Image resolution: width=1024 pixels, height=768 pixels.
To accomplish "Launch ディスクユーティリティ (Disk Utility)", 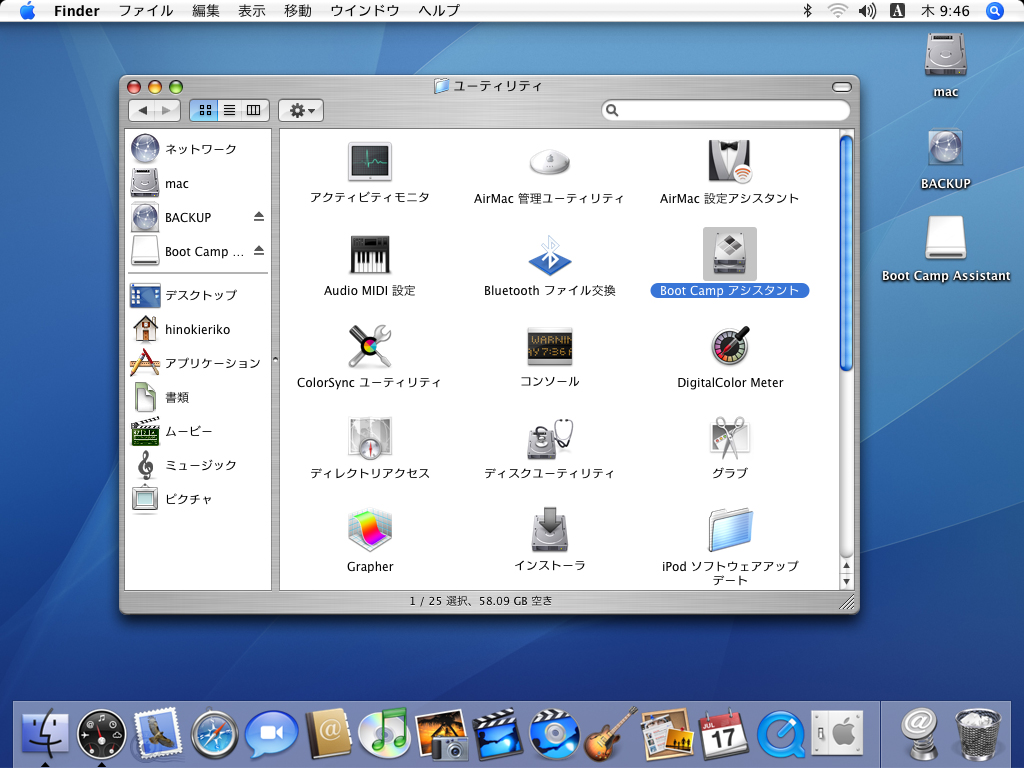I will click(x=549, y=438).
